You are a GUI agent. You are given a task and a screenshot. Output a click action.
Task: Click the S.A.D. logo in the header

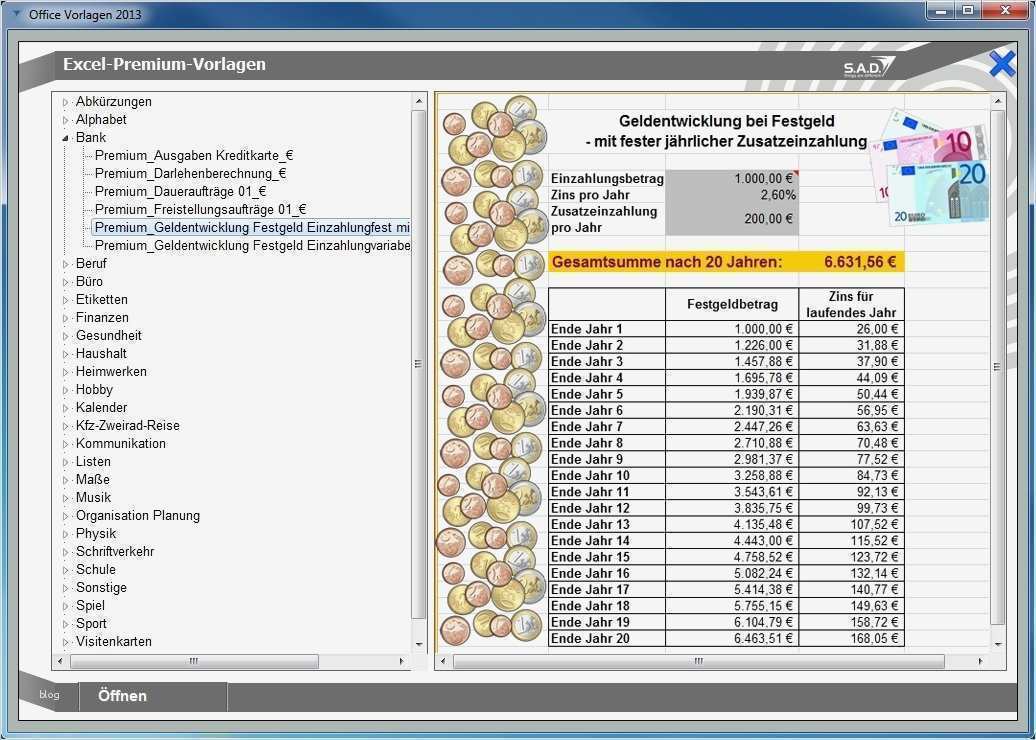pyautogui.click(x=869, y=67)
